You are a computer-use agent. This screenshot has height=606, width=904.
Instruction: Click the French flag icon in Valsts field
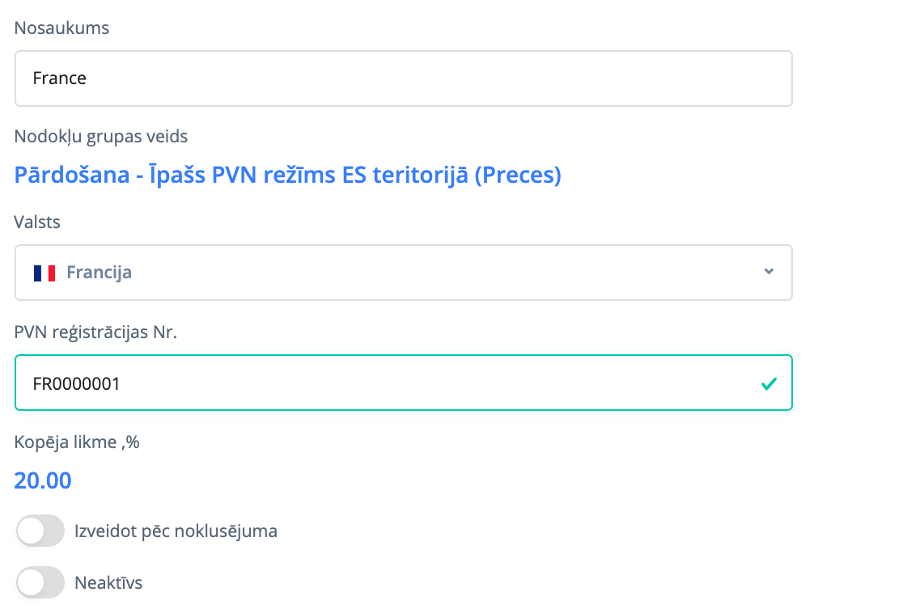pos(44,272)
